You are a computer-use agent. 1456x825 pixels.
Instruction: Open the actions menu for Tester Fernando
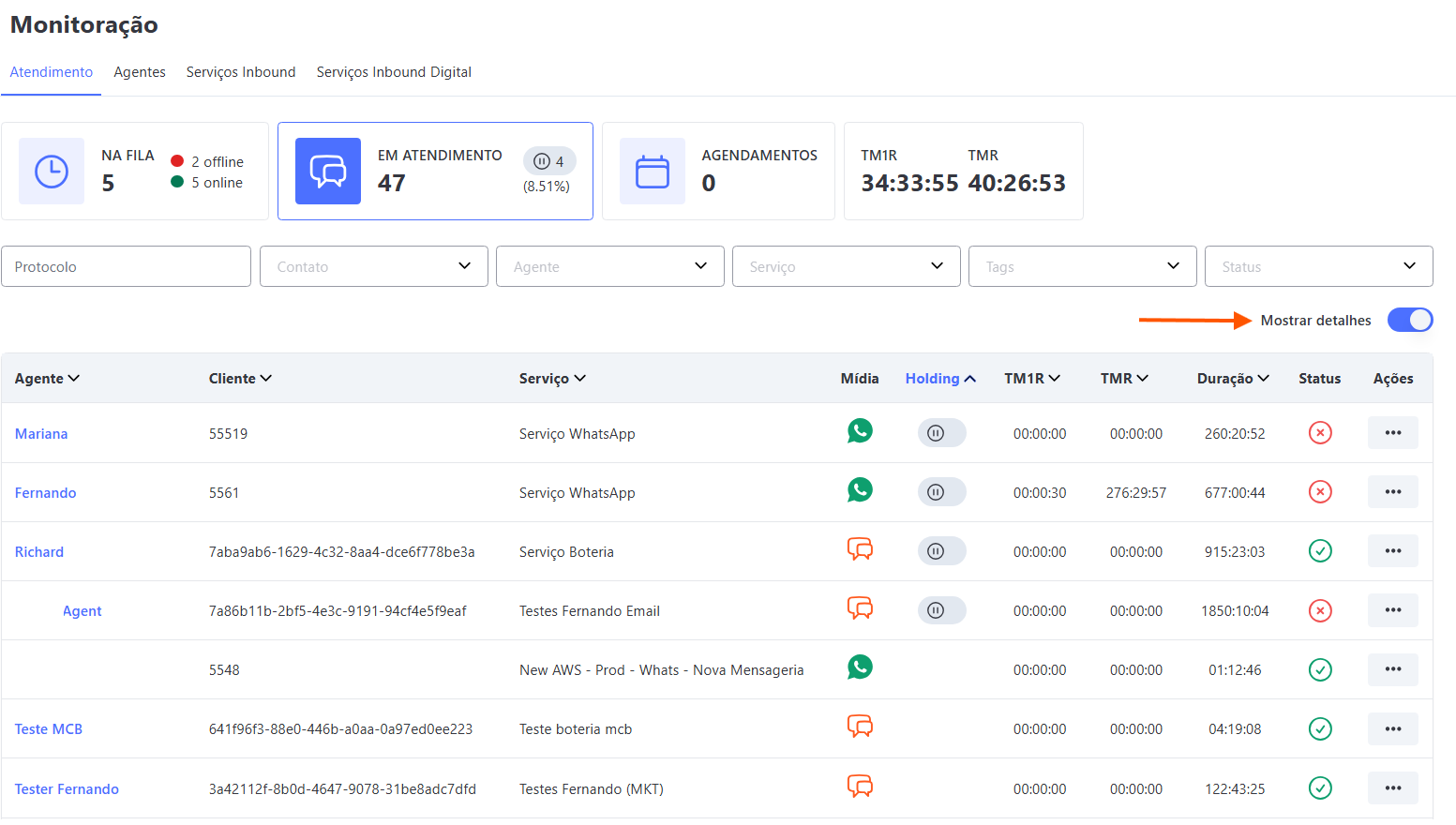(1392, 788)
